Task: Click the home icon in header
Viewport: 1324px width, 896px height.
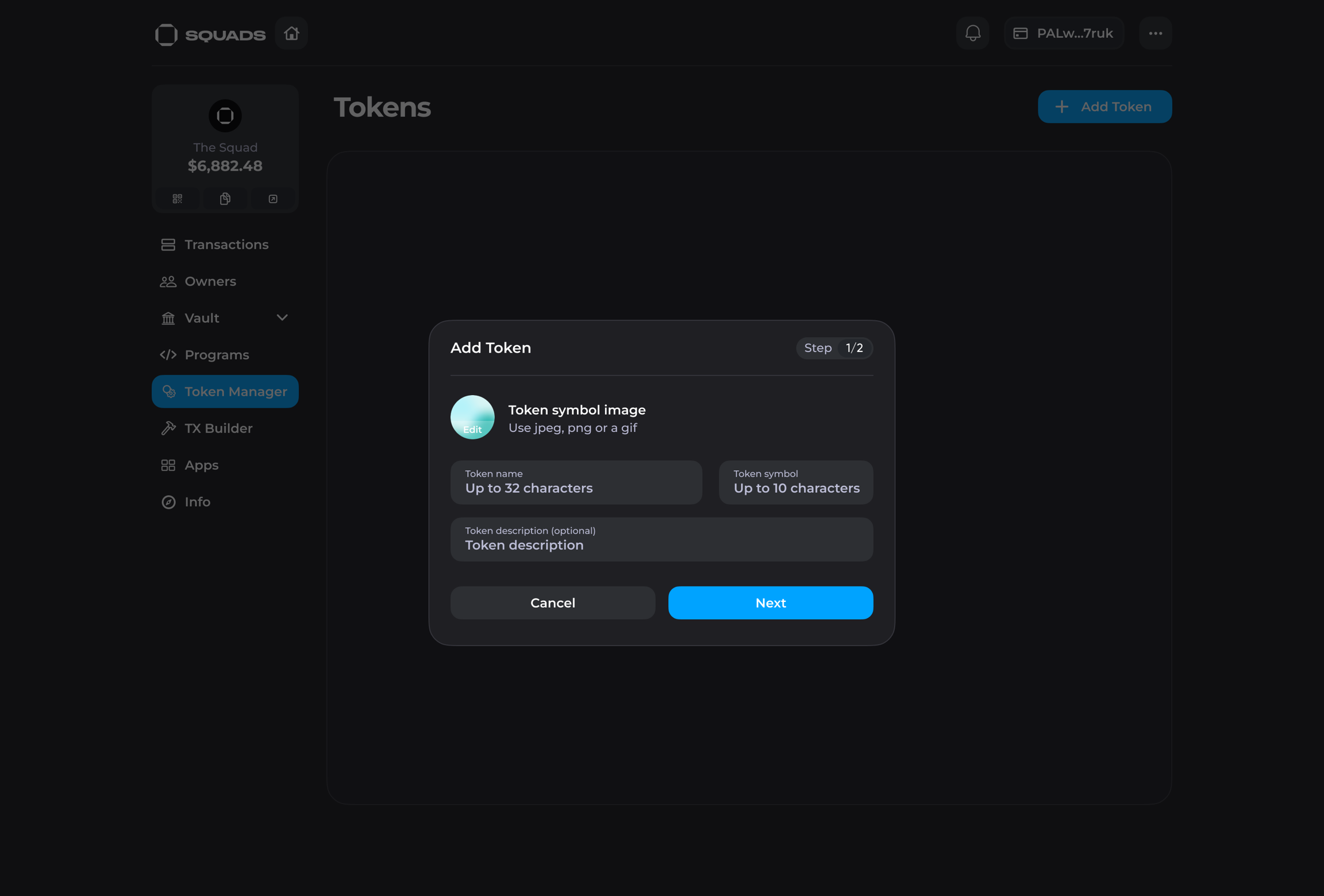Action: (291, 33)
